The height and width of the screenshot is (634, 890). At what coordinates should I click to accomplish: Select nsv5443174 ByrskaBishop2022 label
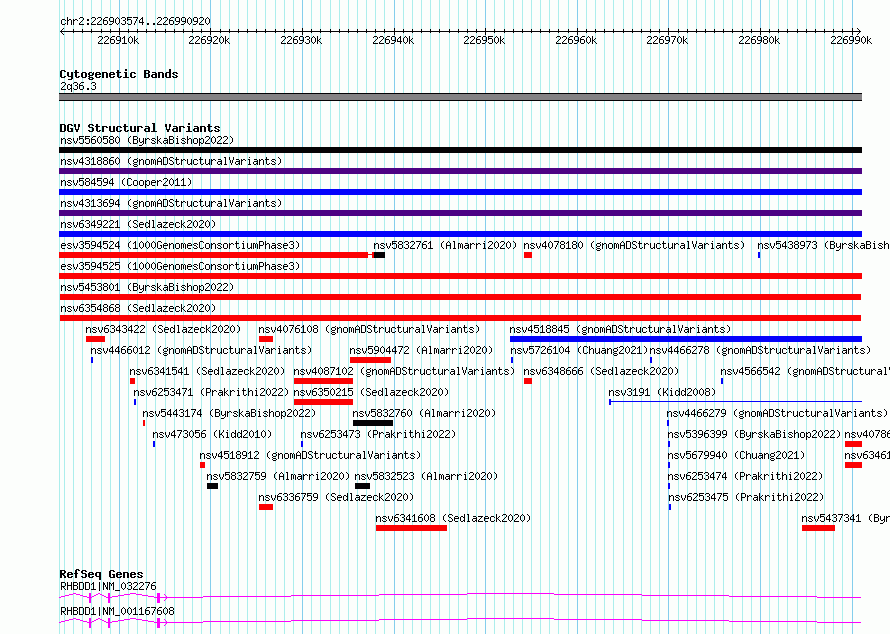[x=229, y=413]
